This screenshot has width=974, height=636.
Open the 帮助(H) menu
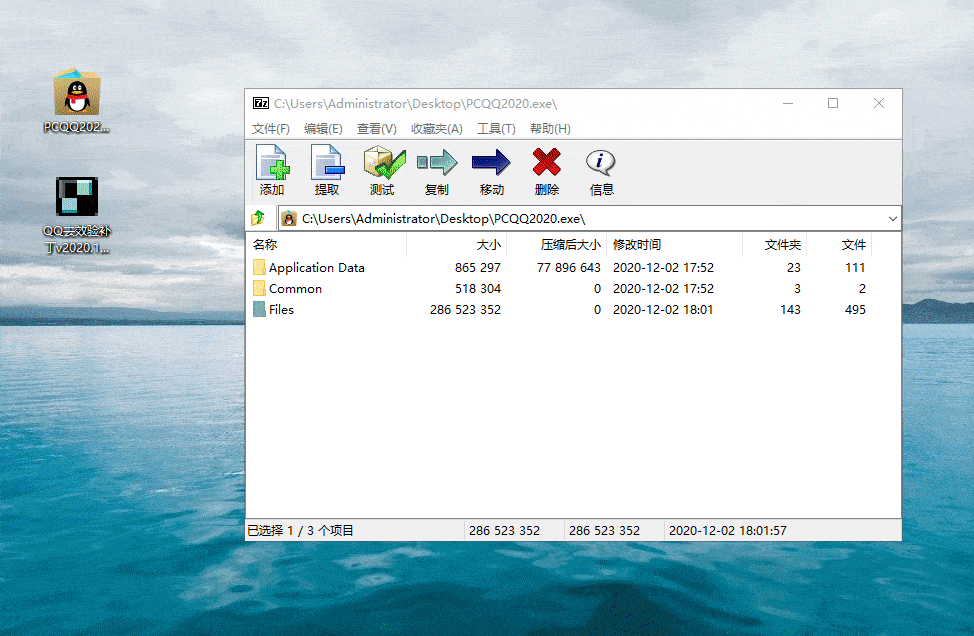(550, 129)
